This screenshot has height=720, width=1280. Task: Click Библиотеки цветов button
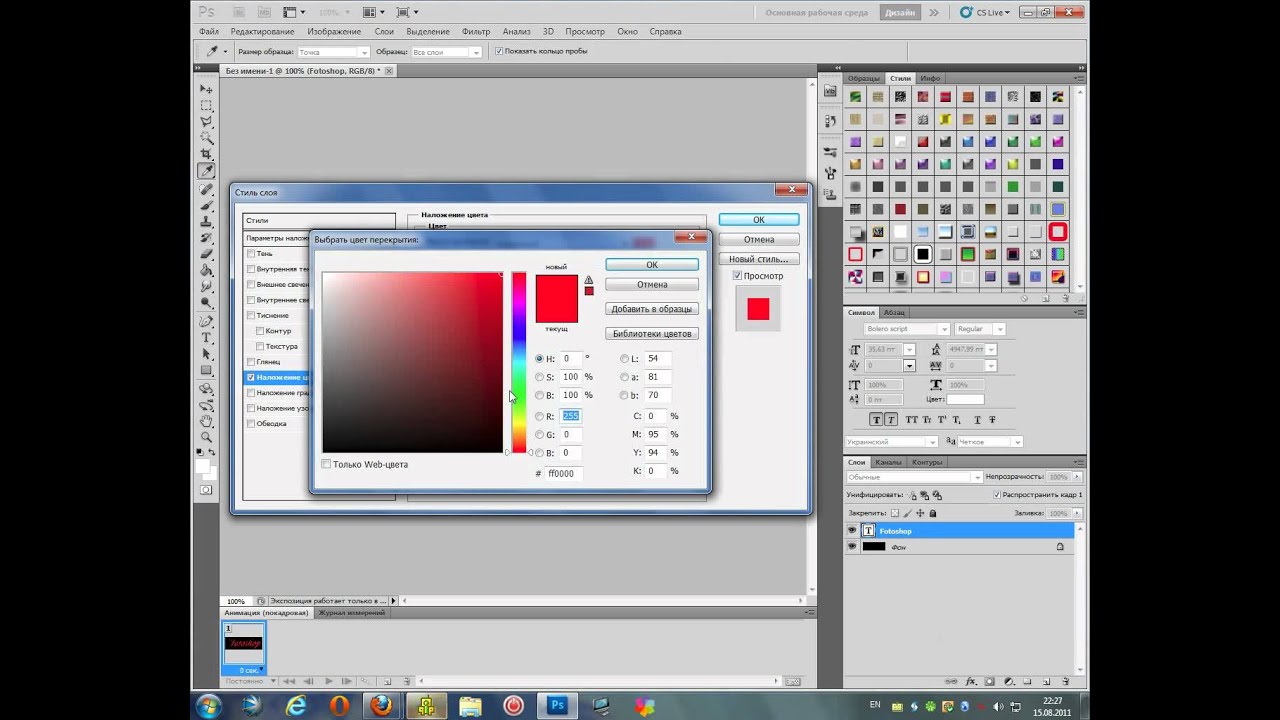coord(652,333)
